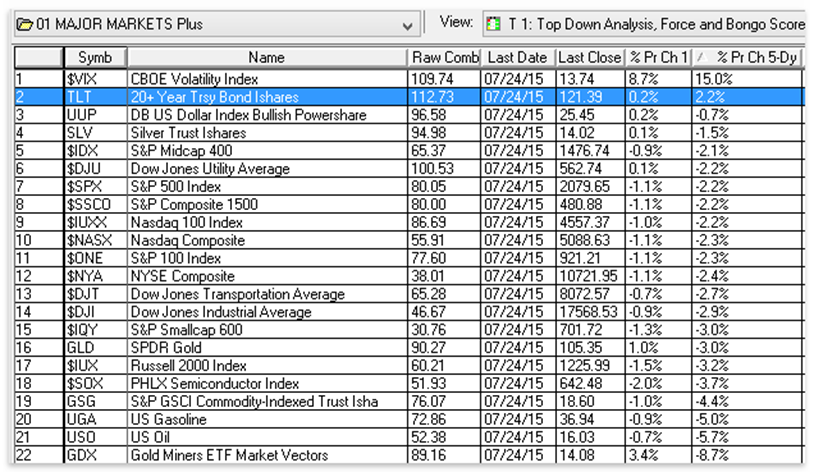This screenshot has width=814, height=472.
Task: Sort by the Last Close column header
Action: point(590,57)
